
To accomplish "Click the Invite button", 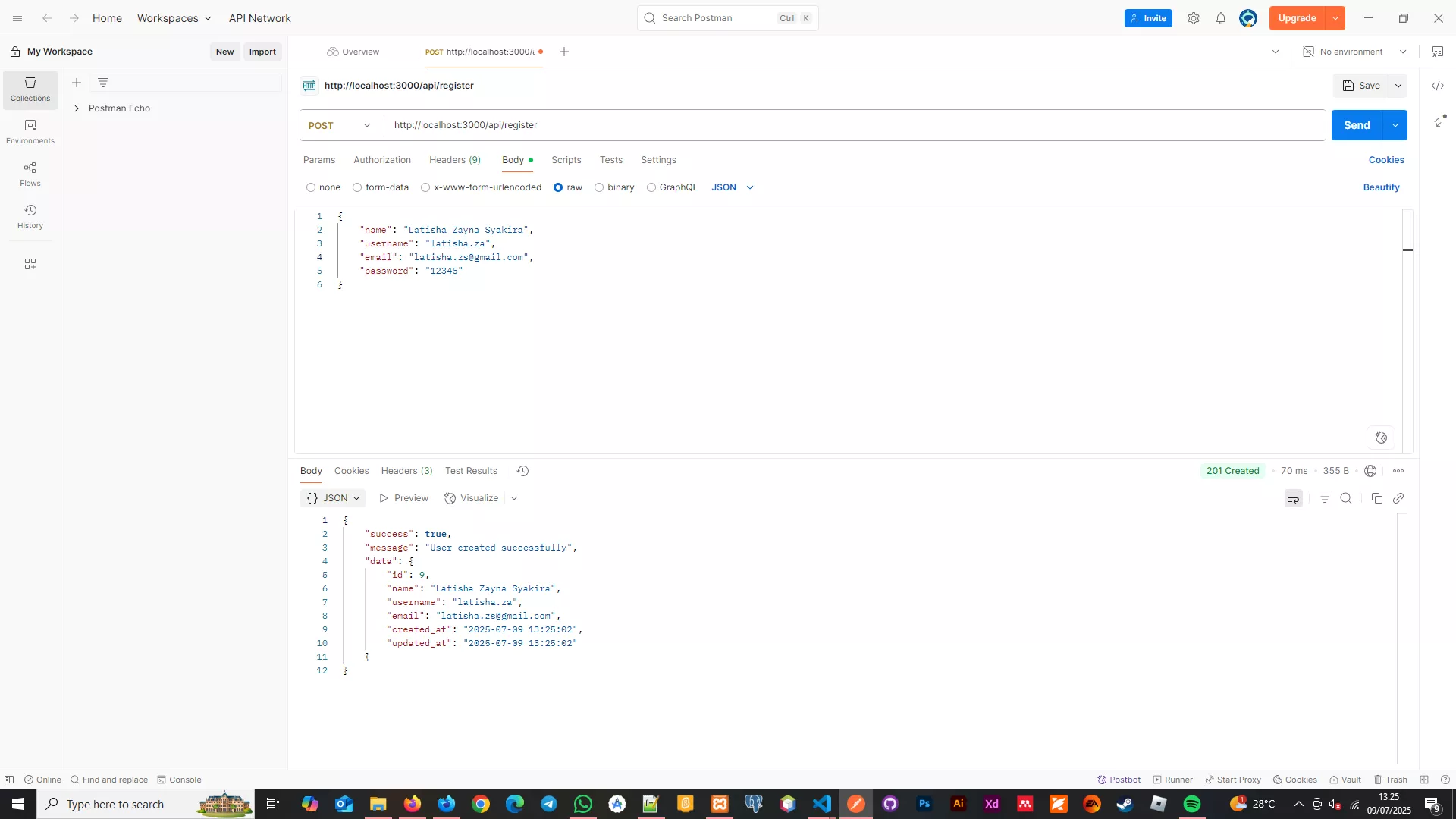I will 1148,18.
